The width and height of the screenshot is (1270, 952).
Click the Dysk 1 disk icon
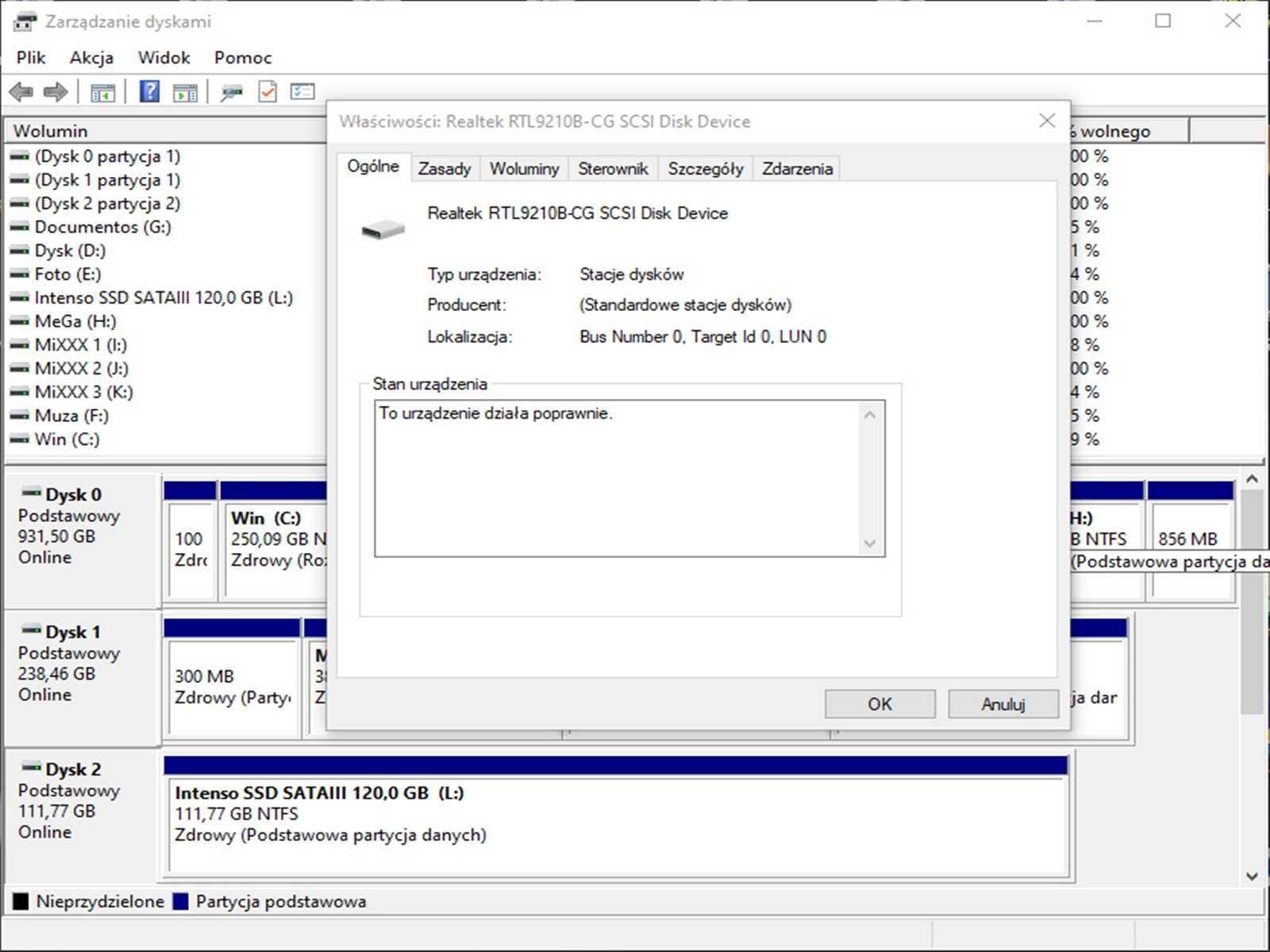(x=31, y=630)
